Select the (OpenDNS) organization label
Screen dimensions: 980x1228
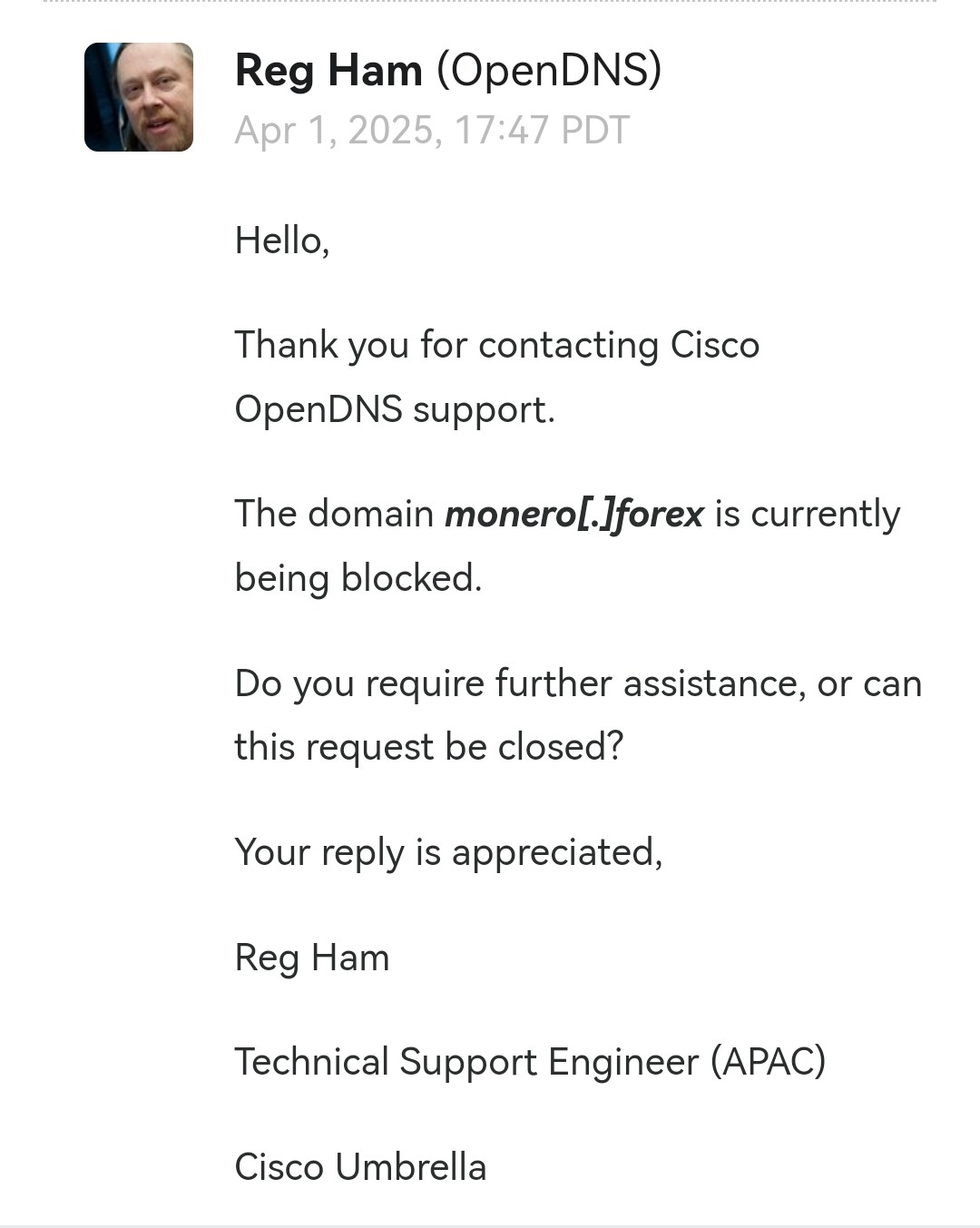coord(549,70)
